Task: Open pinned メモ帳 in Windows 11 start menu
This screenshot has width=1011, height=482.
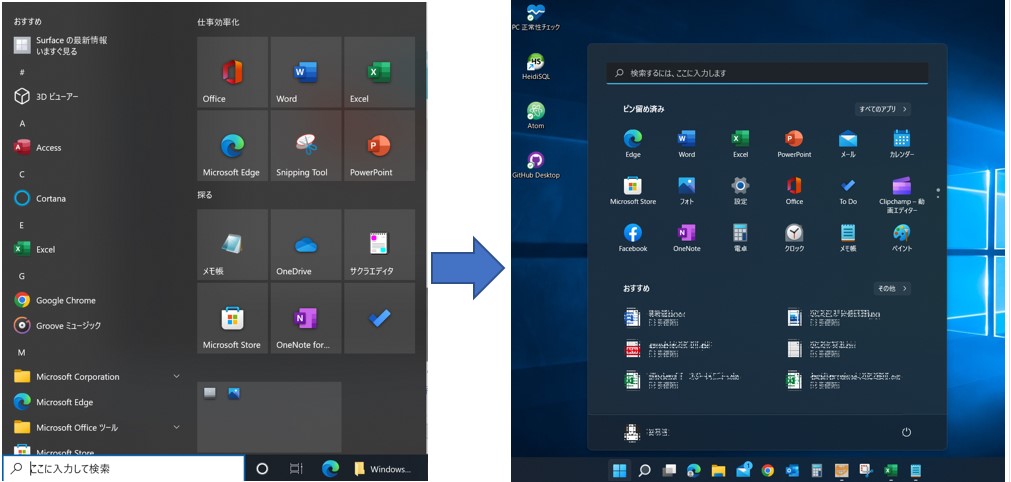Action: (848, 238)
